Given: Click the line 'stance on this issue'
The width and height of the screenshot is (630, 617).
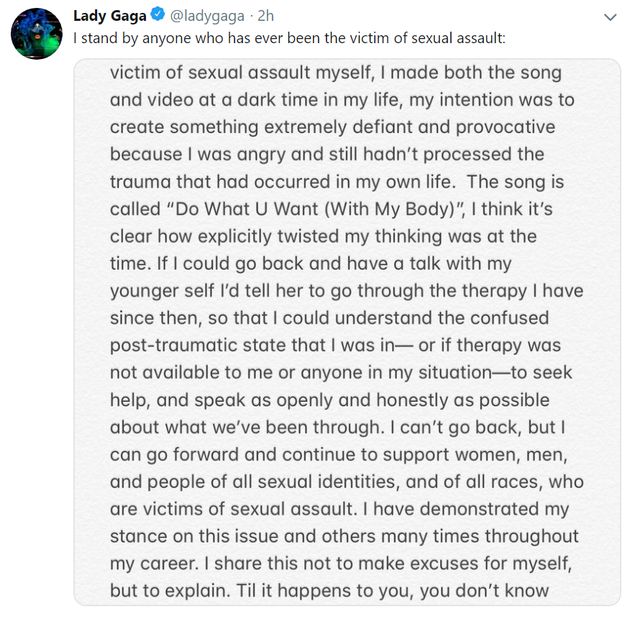Looking at the screenshot, I should [x=344, y=537].
